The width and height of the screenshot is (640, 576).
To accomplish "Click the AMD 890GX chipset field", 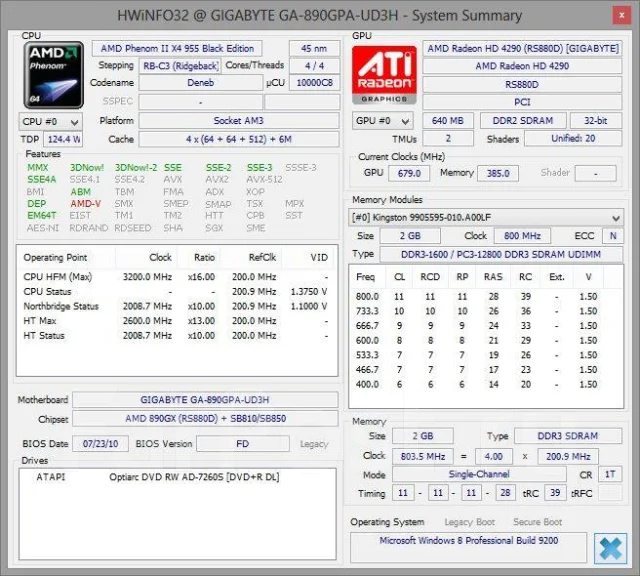I will [x=205, y=419].
